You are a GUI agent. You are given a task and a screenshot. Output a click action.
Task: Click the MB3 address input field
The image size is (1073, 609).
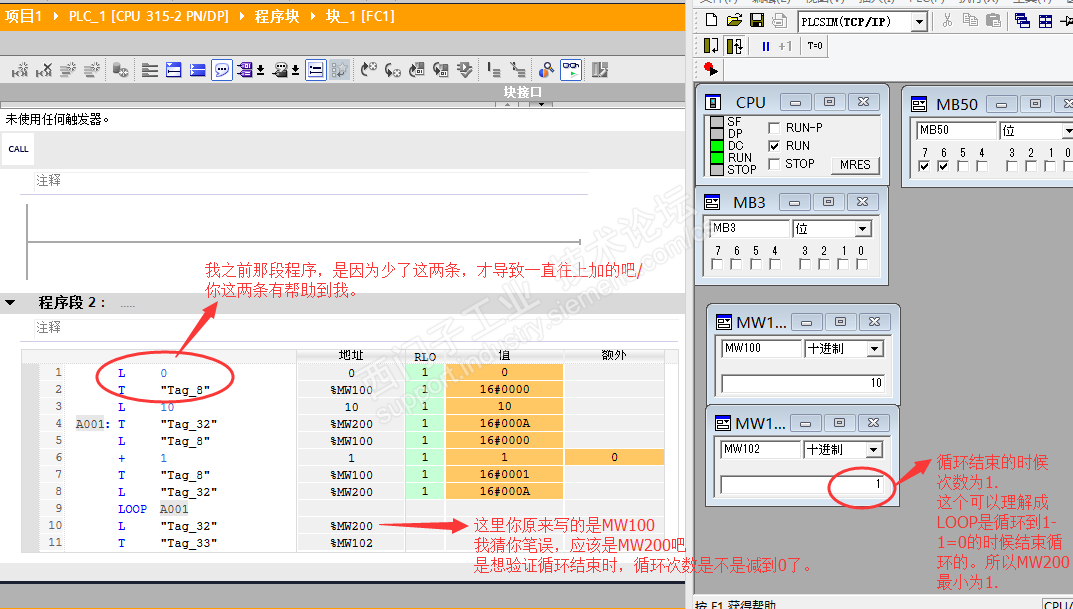(x=749, y=228)
